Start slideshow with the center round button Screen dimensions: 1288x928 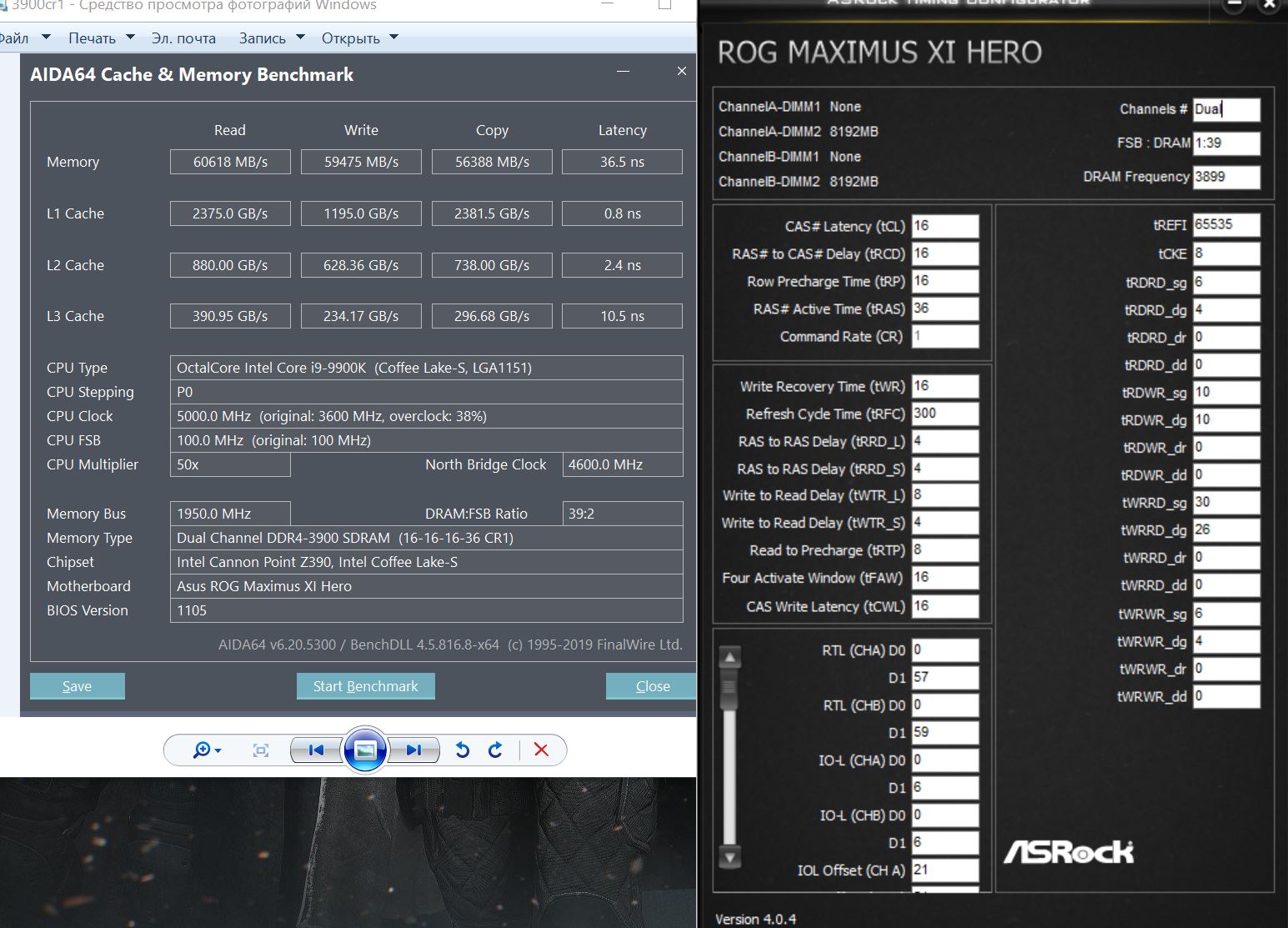[x=365, y=750]
